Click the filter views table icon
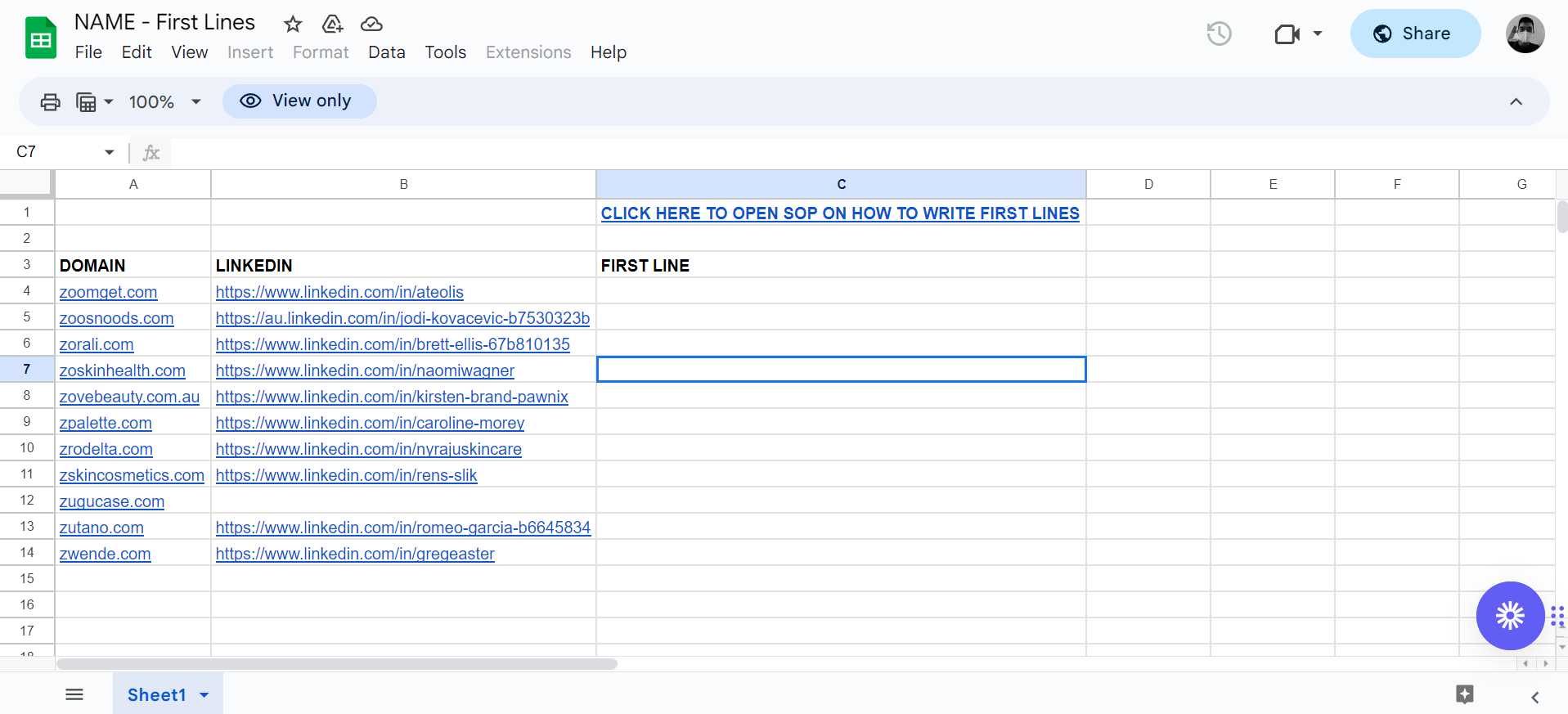Screen dimensions: 1568x714 86,101
